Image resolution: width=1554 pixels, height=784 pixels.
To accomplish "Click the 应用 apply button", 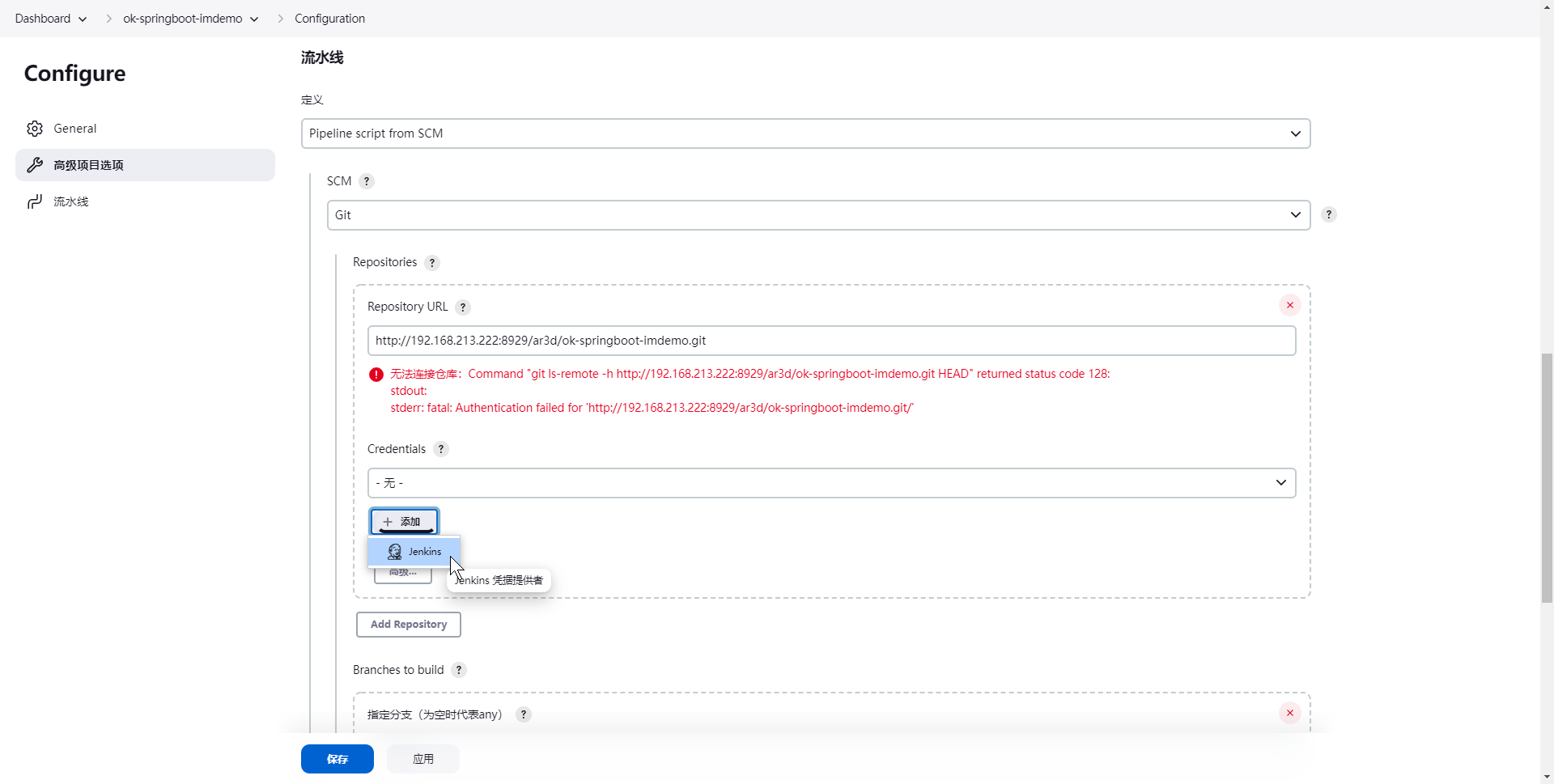I will pyautogui.click(x=422, y=759).
